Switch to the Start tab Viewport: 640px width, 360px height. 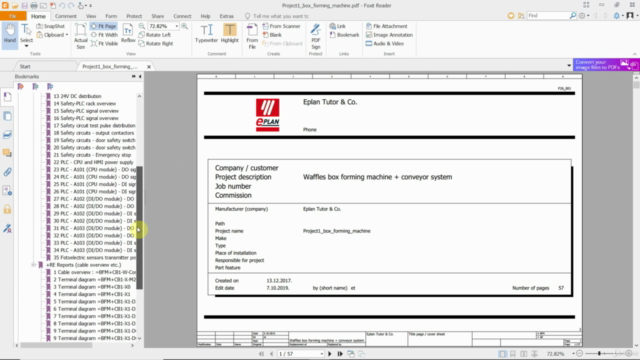pos(25,66)
